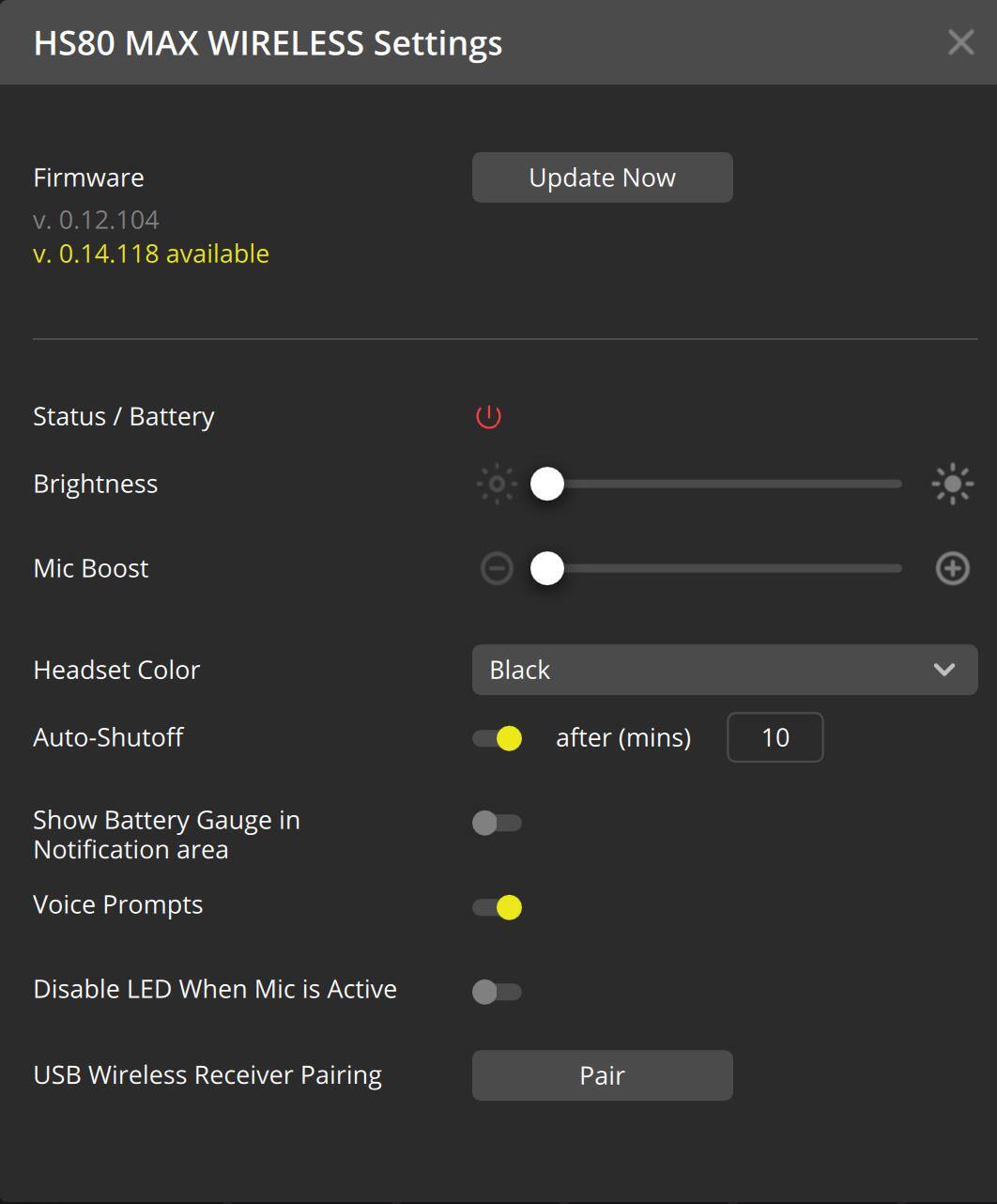The image size is (997, 1204).
Task: Click the Headset Color chevron arrow
Action: (x=943, y=670)
